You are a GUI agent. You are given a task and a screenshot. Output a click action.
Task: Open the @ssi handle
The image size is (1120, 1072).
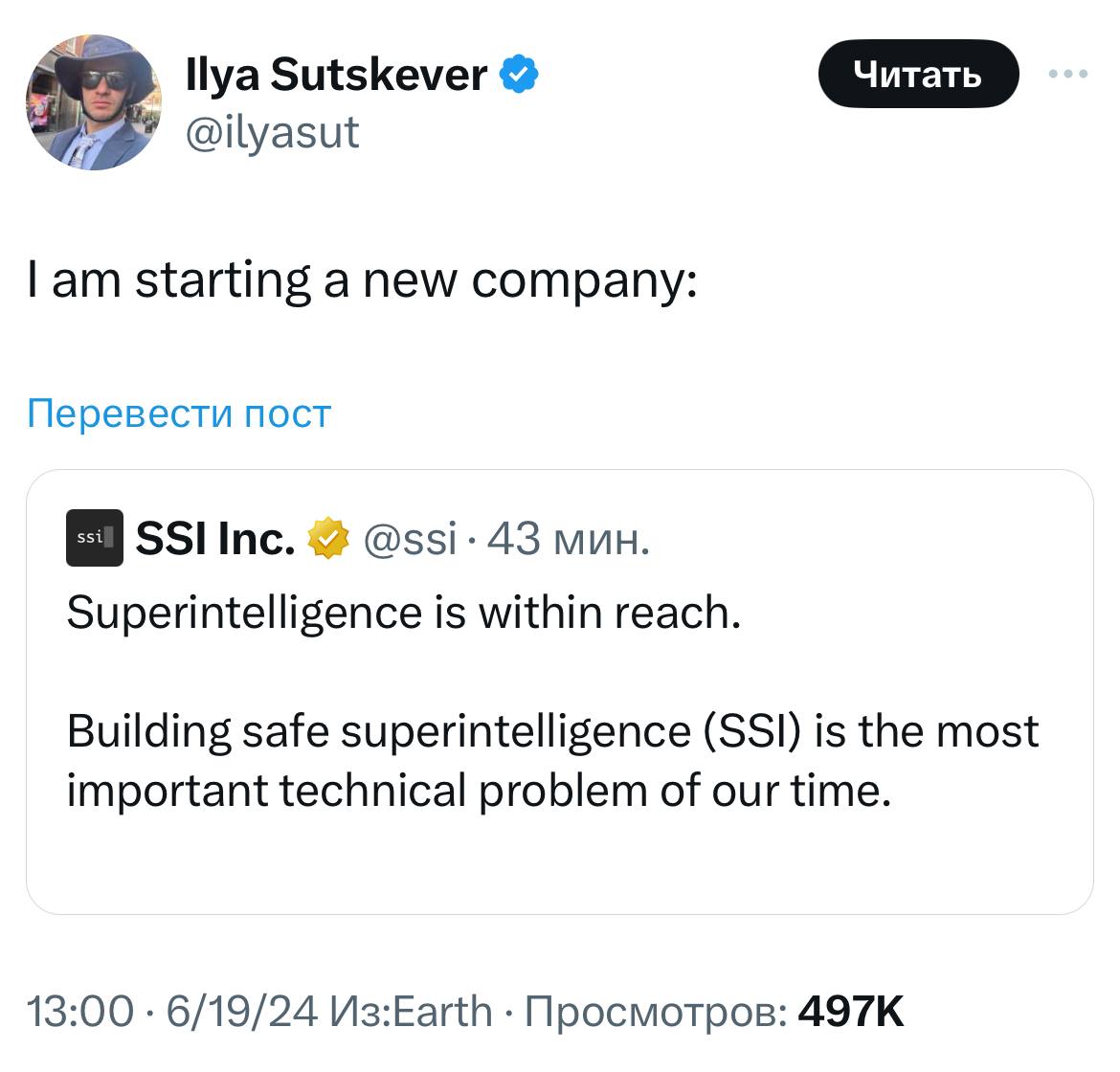tap(410, 539)
